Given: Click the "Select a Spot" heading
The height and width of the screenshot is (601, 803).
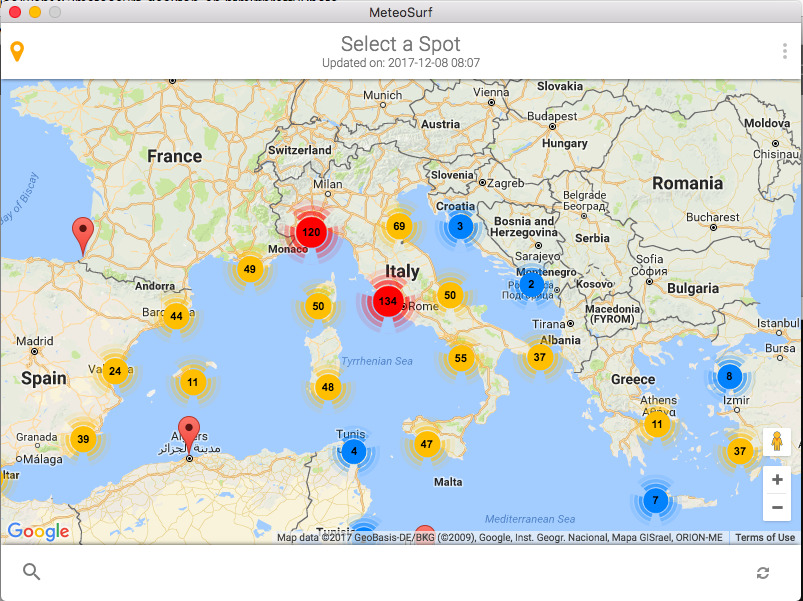Looking at the screenshot, I should [x=401, y=44].
